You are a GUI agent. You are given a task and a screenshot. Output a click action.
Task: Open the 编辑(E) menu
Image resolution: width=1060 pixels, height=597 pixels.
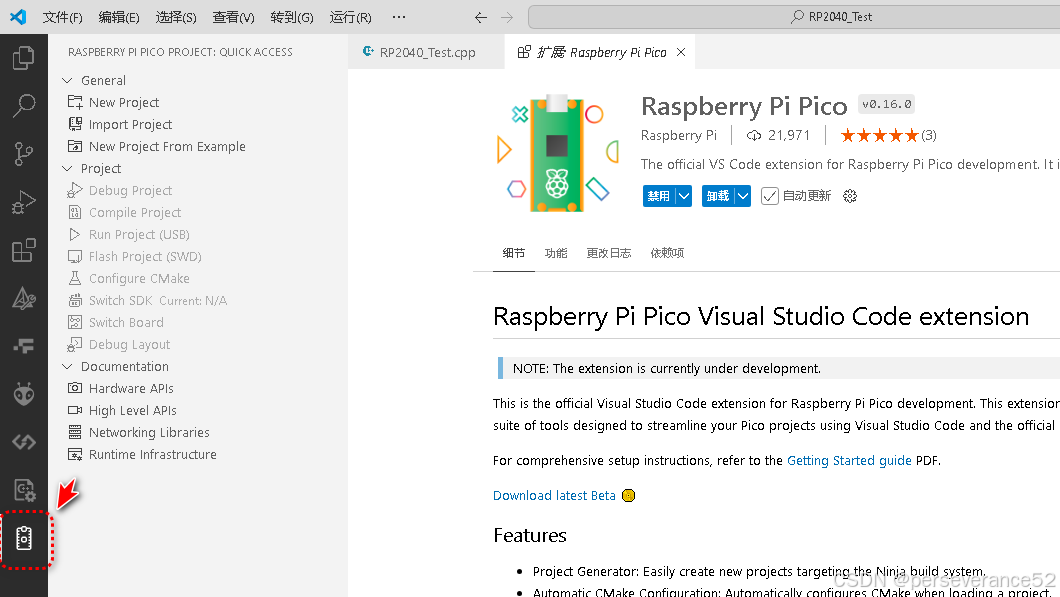119,17
